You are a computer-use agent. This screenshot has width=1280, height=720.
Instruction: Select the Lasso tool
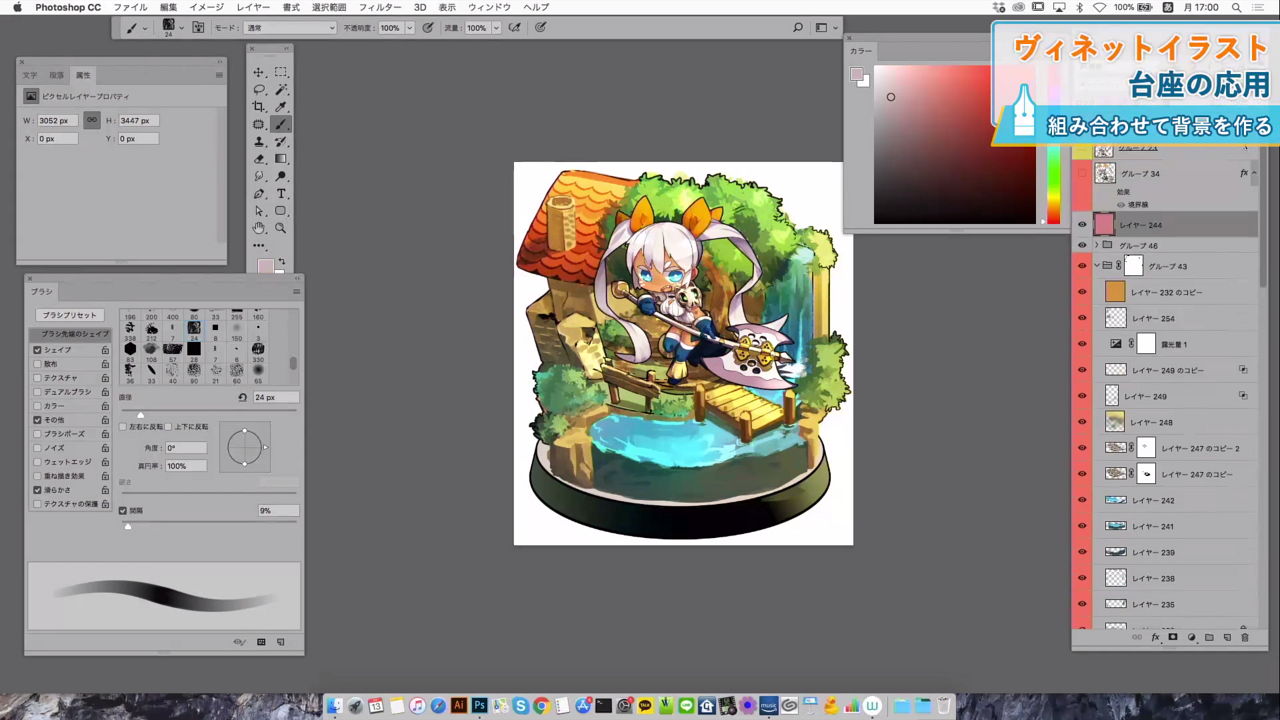[x=259, y=89]
